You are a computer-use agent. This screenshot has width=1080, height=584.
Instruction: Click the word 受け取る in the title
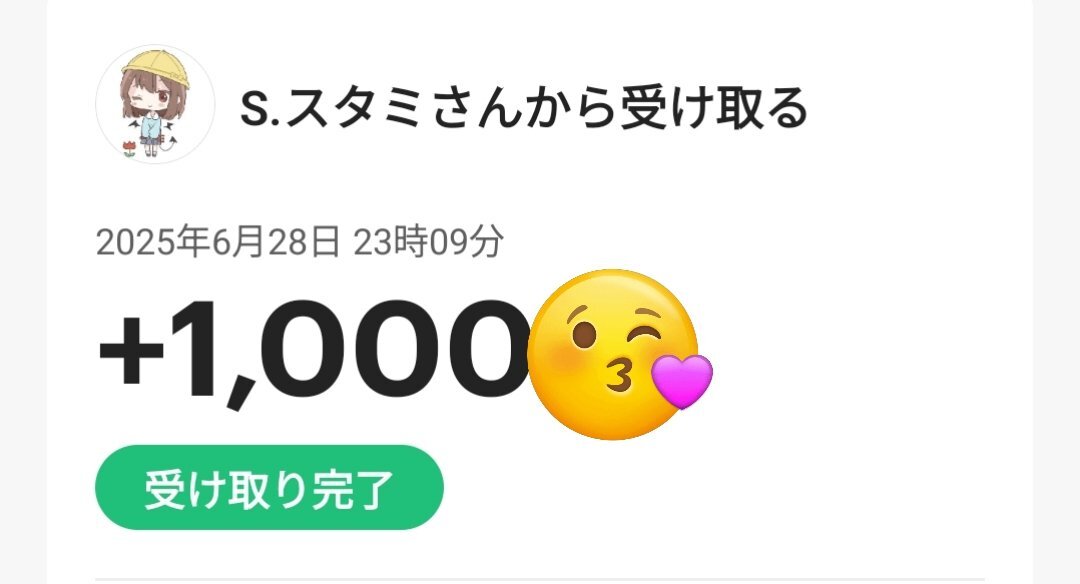[714, 109]
